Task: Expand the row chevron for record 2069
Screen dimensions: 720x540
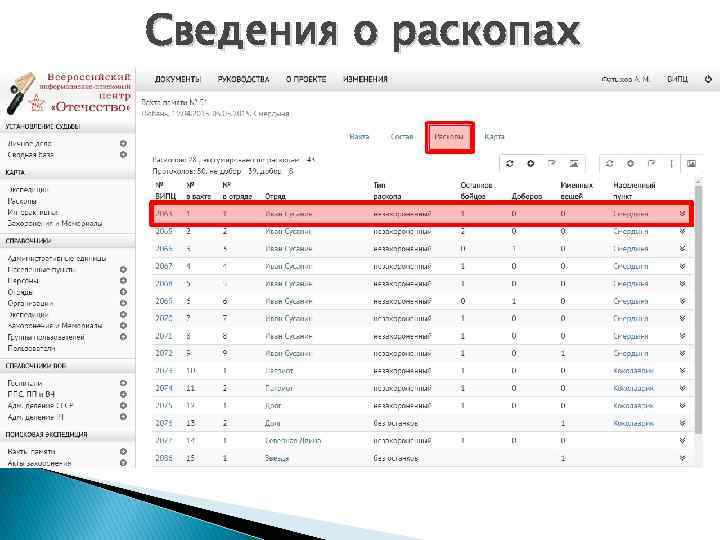Action: (682, 301)
